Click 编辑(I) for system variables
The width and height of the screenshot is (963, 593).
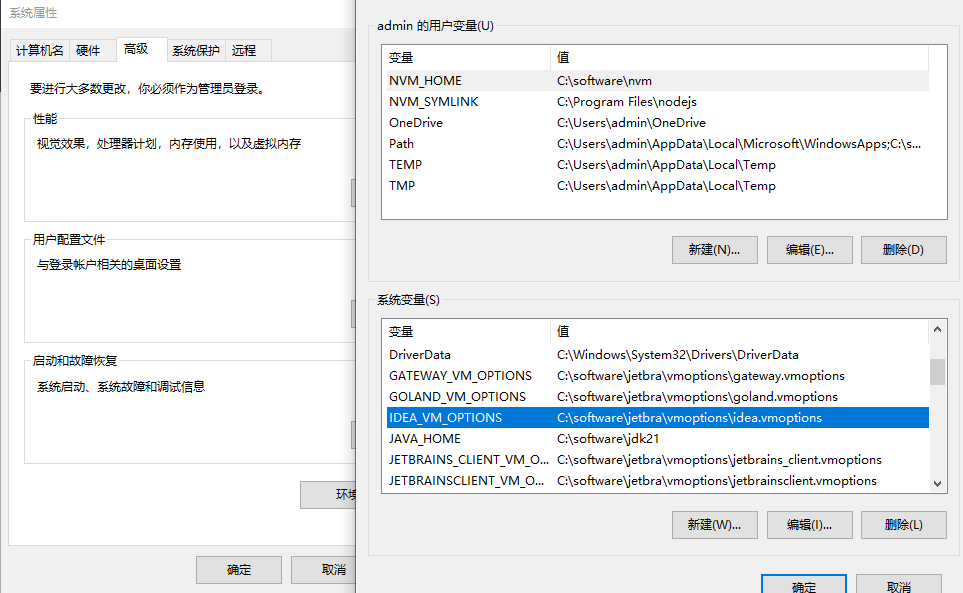point(809,524)
